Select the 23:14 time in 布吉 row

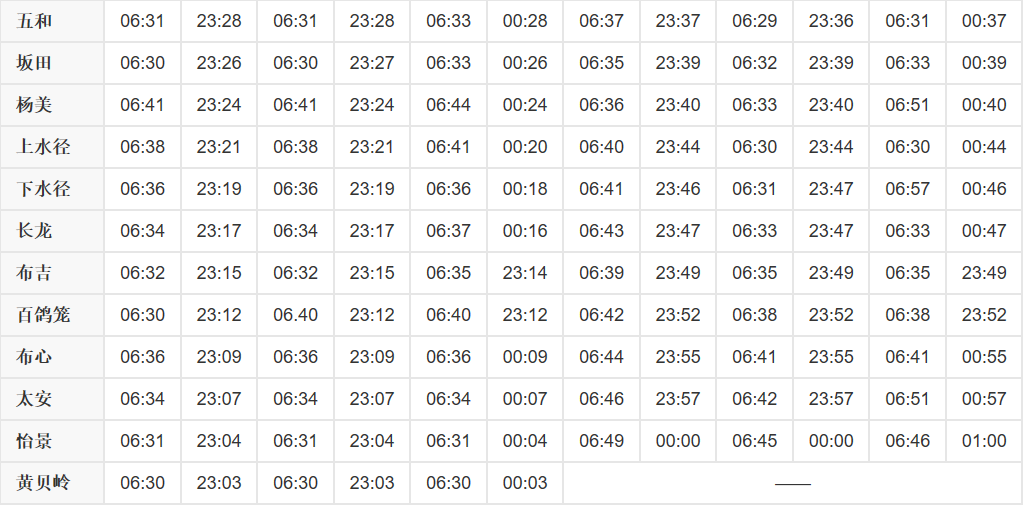525,273
